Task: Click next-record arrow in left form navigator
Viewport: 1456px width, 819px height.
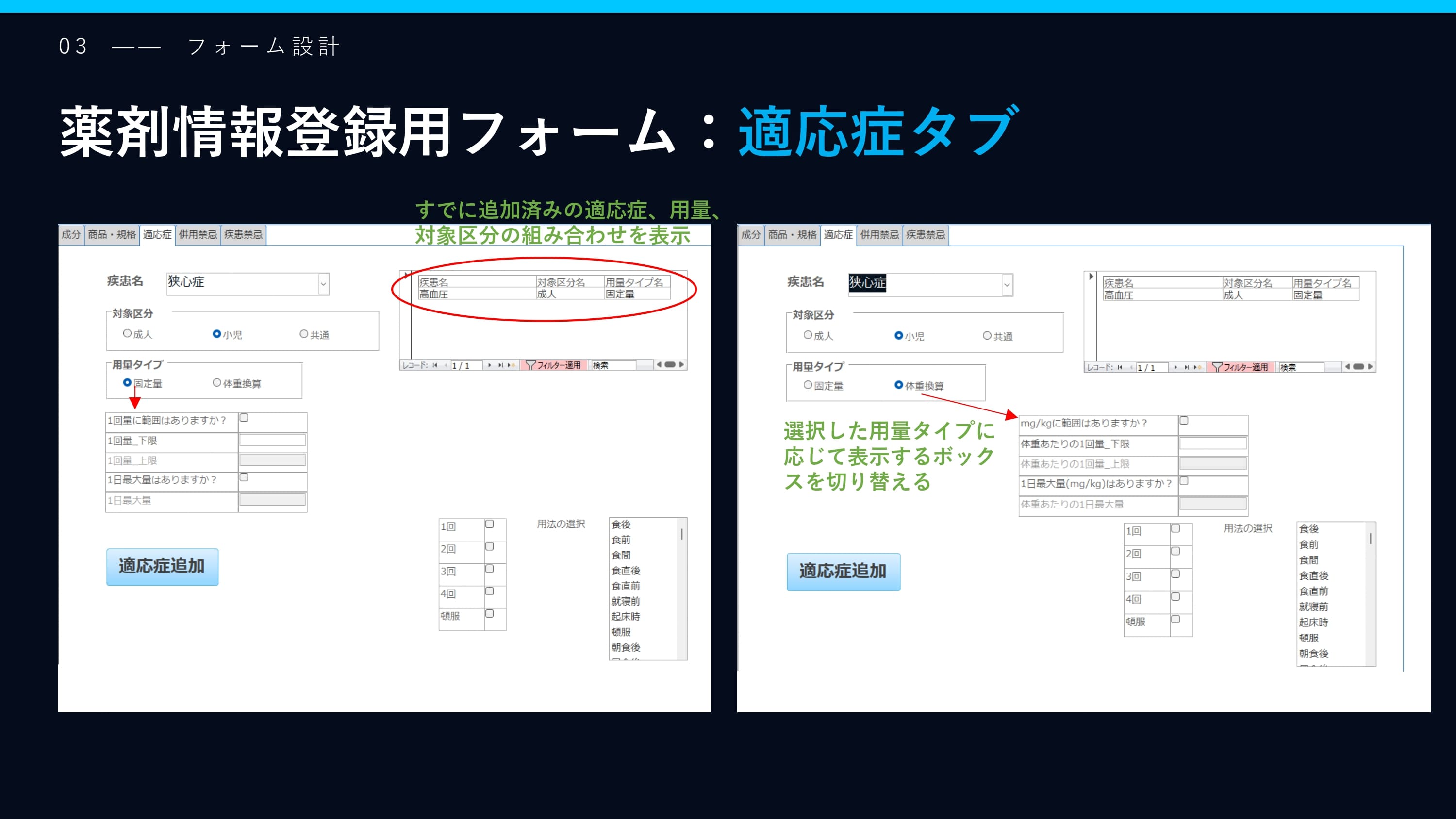Action: [x=490, y=365]
